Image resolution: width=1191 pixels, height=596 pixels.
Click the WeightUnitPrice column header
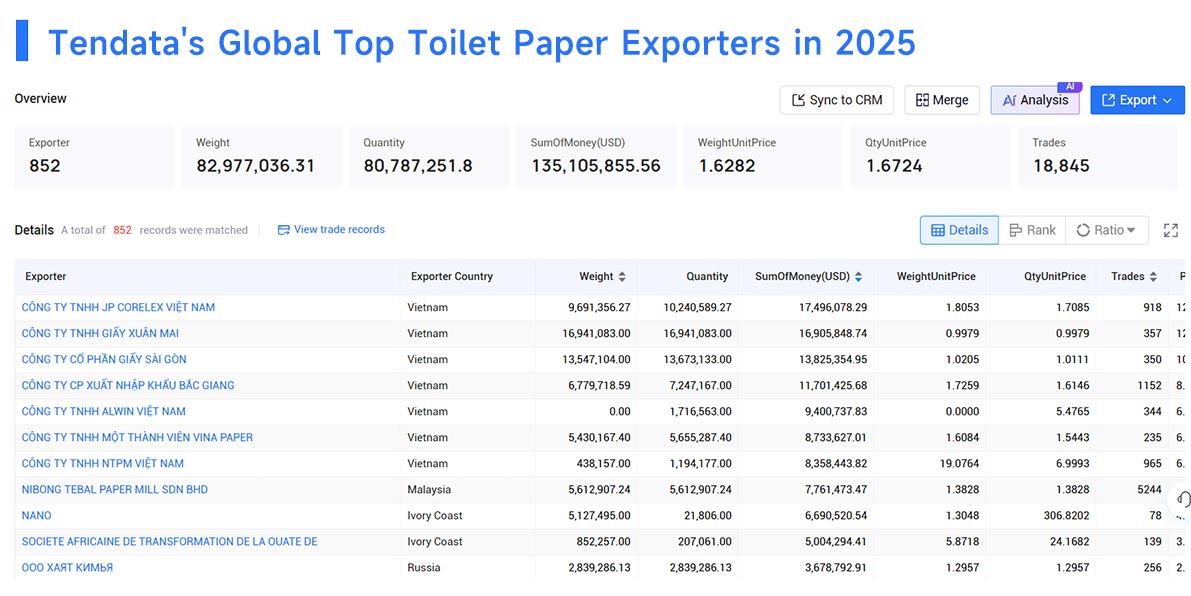coord(936,276)
